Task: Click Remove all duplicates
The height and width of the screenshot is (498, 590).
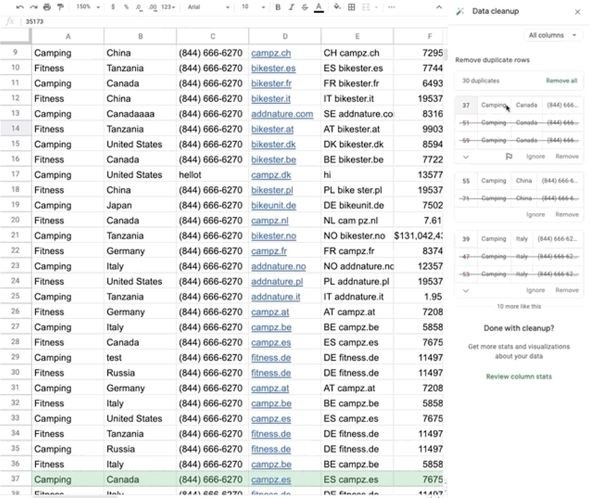Action: (x=561, y=81)
